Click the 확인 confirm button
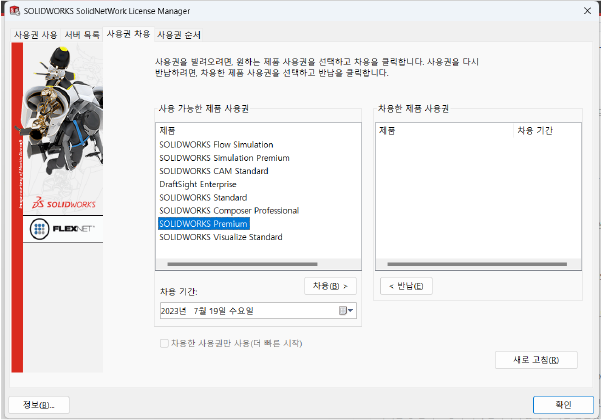Viewport: 601px width, 420px height. [563, 405]
